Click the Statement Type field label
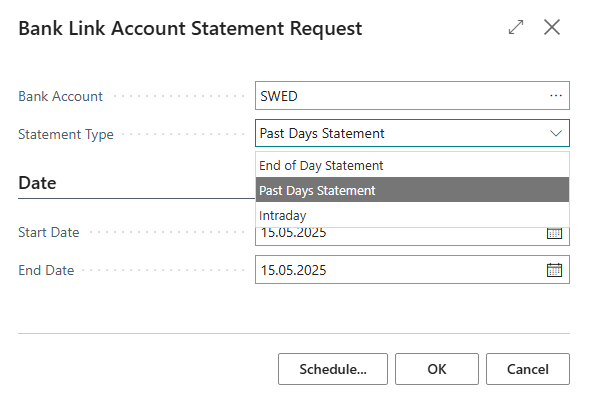 tap(66, 135)
